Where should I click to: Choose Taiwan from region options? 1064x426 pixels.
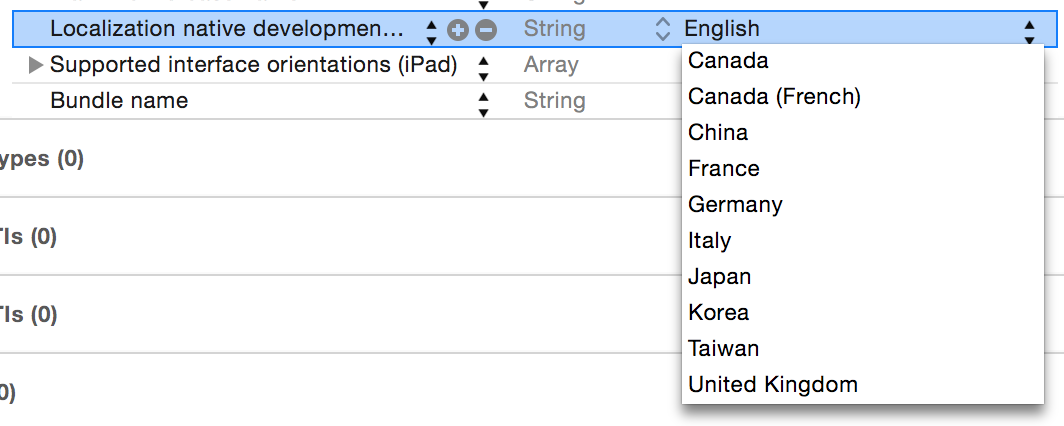click(723, 348)
